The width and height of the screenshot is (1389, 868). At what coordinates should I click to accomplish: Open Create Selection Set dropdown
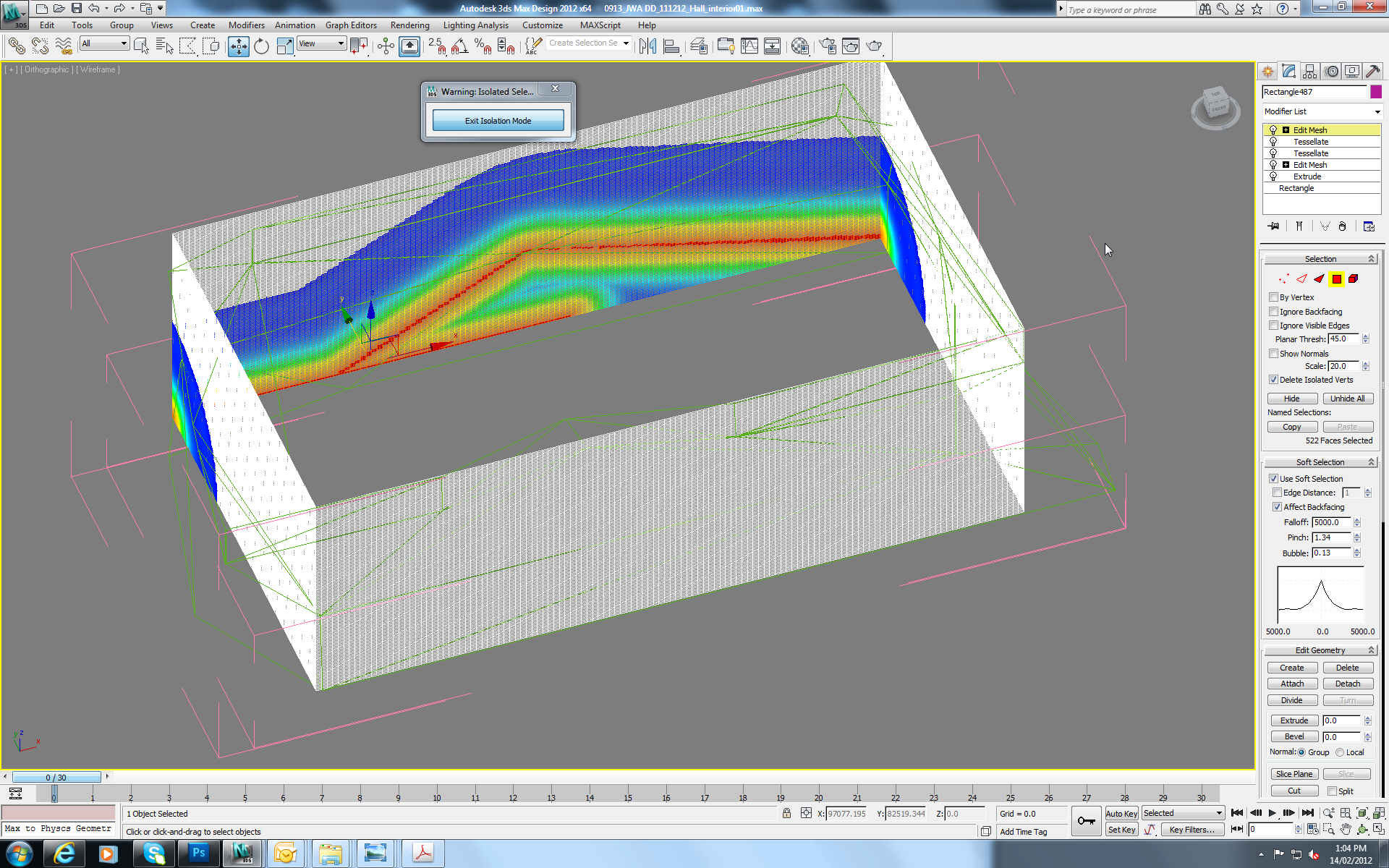click(588, 43)
